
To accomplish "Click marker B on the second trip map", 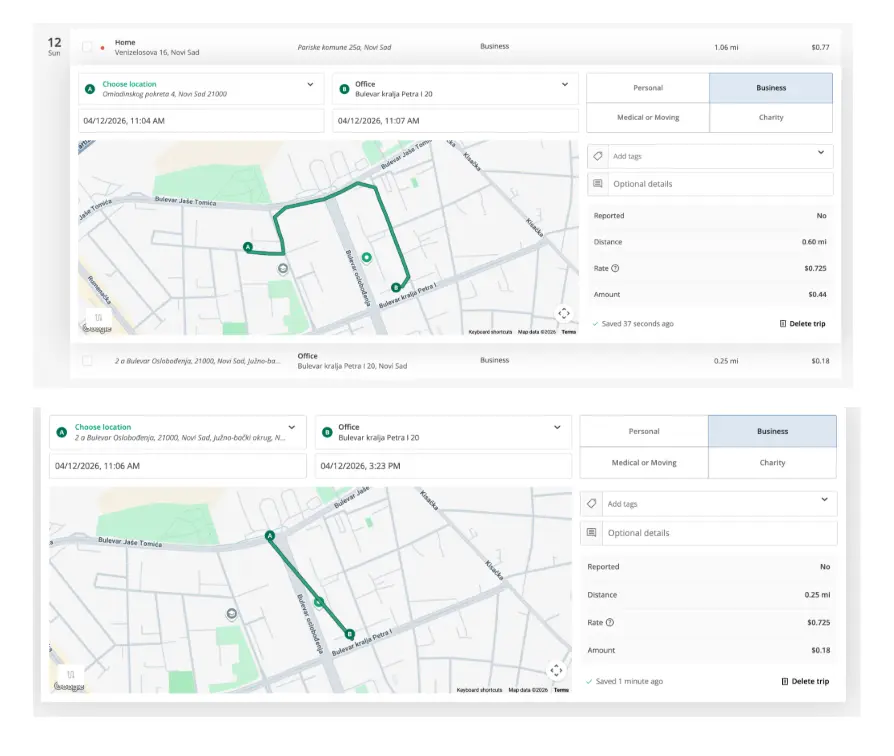I will pyautogui.click(x=348, y=633).
